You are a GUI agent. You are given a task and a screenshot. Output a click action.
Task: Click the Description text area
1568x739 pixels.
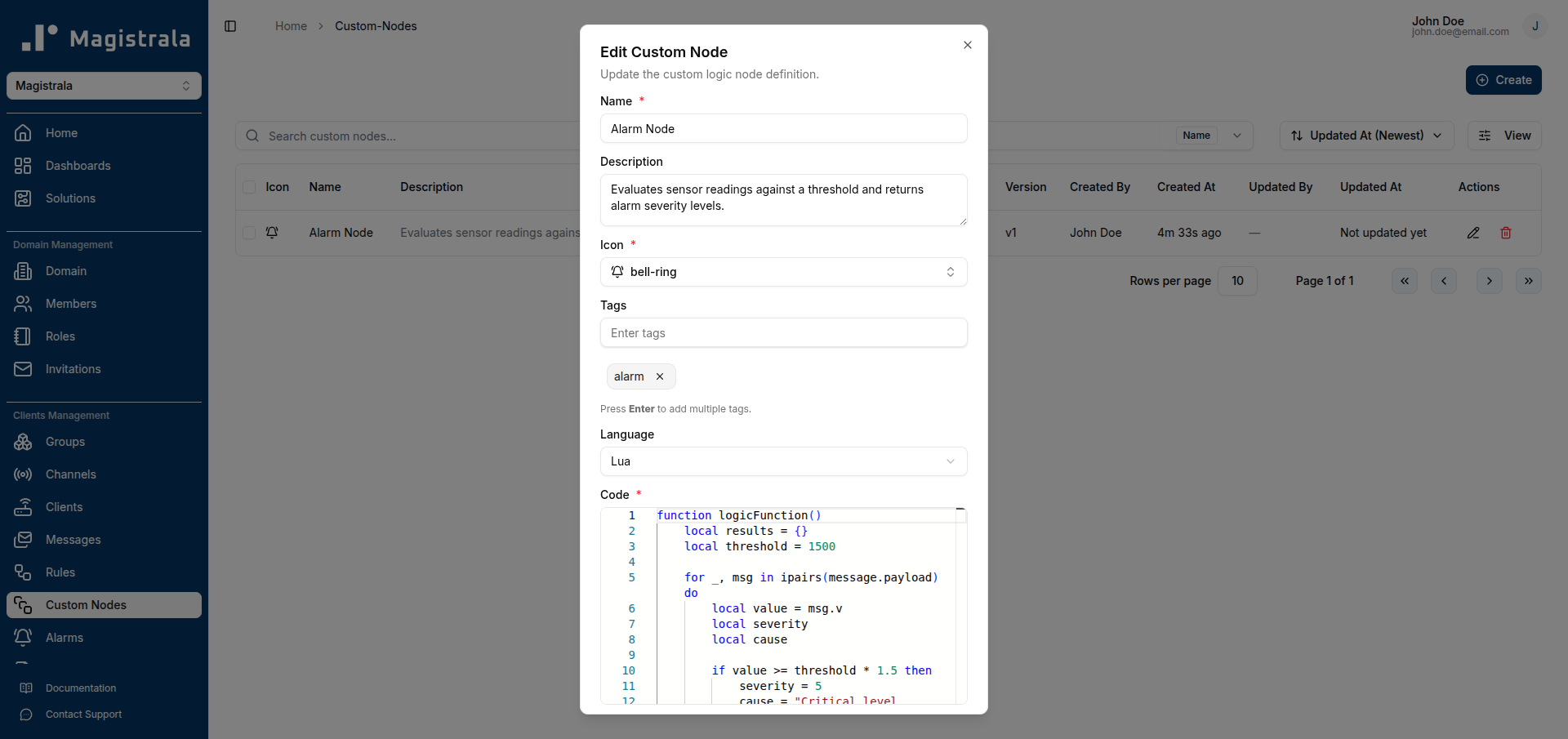point(784,200)
